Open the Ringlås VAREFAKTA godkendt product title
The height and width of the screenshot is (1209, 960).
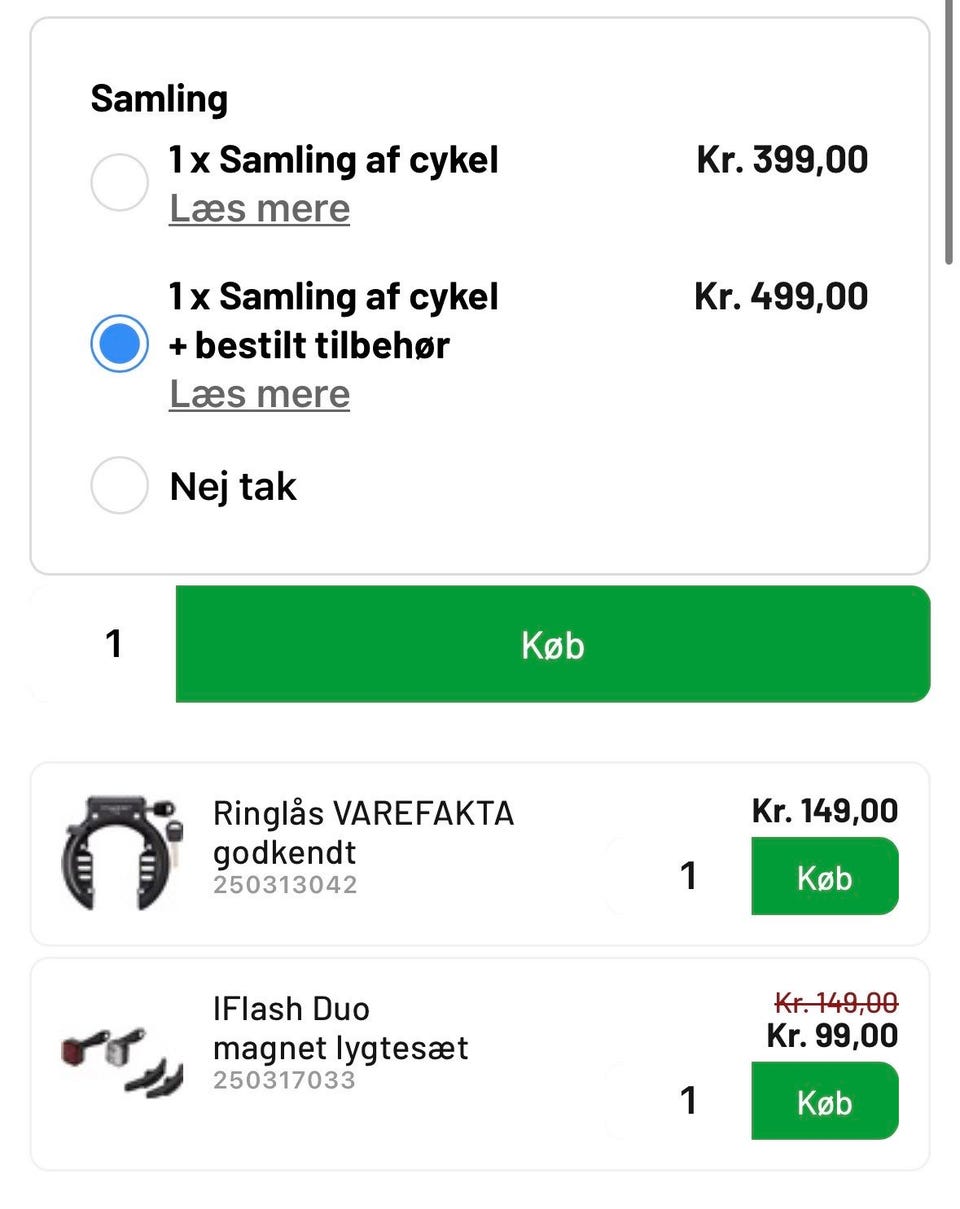pyautogui.click(x=363, y=832)
